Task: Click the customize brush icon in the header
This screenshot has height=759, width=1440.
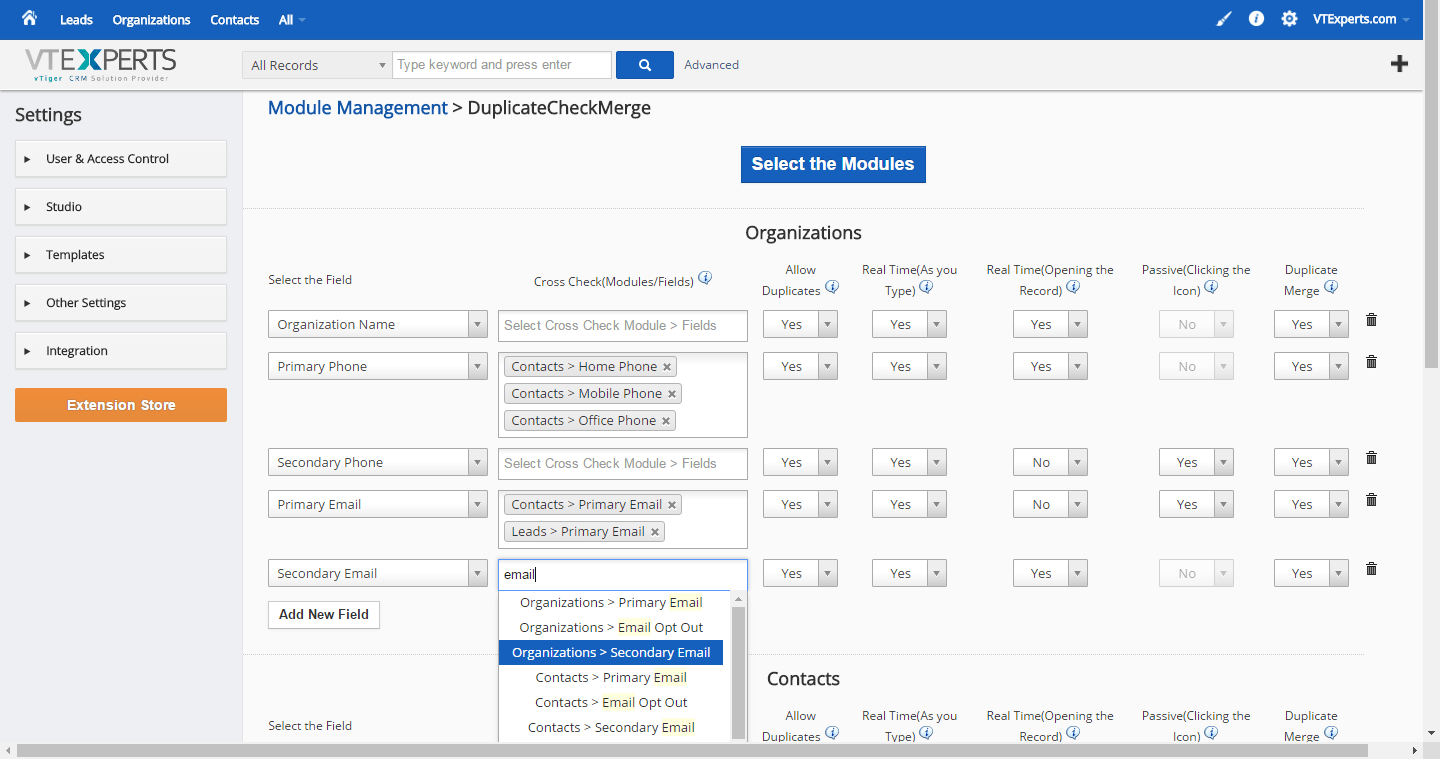Action: point(1223,18)
